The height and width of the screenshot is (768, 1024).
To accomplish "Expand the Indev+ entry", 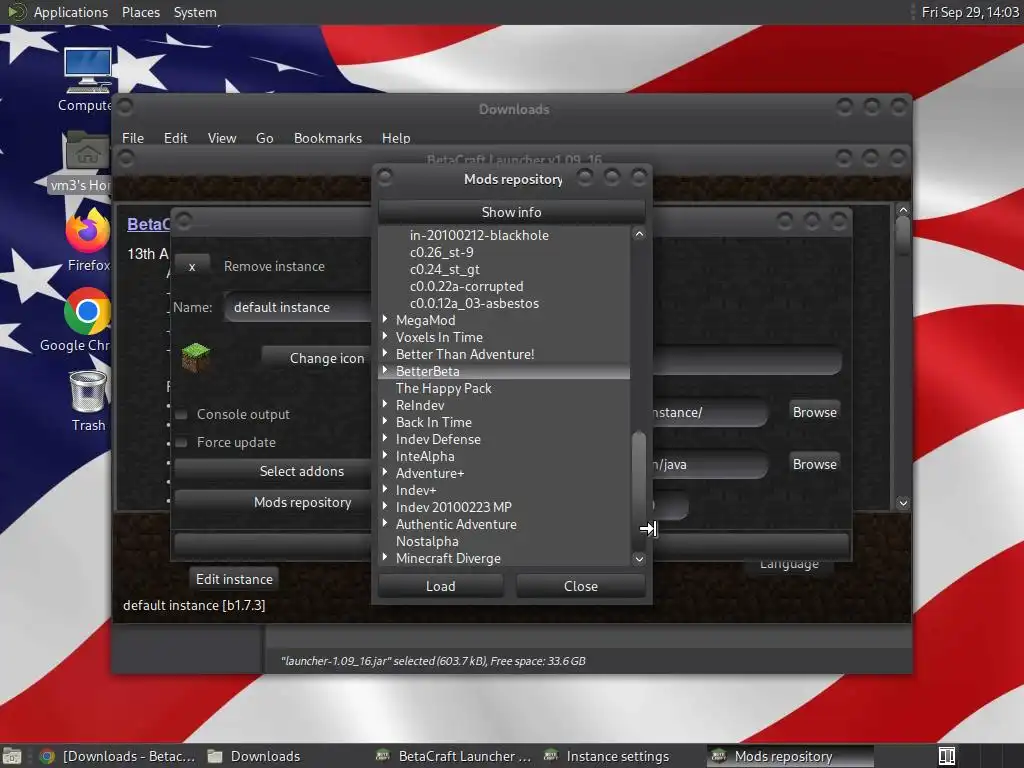I will pos(385,489).
